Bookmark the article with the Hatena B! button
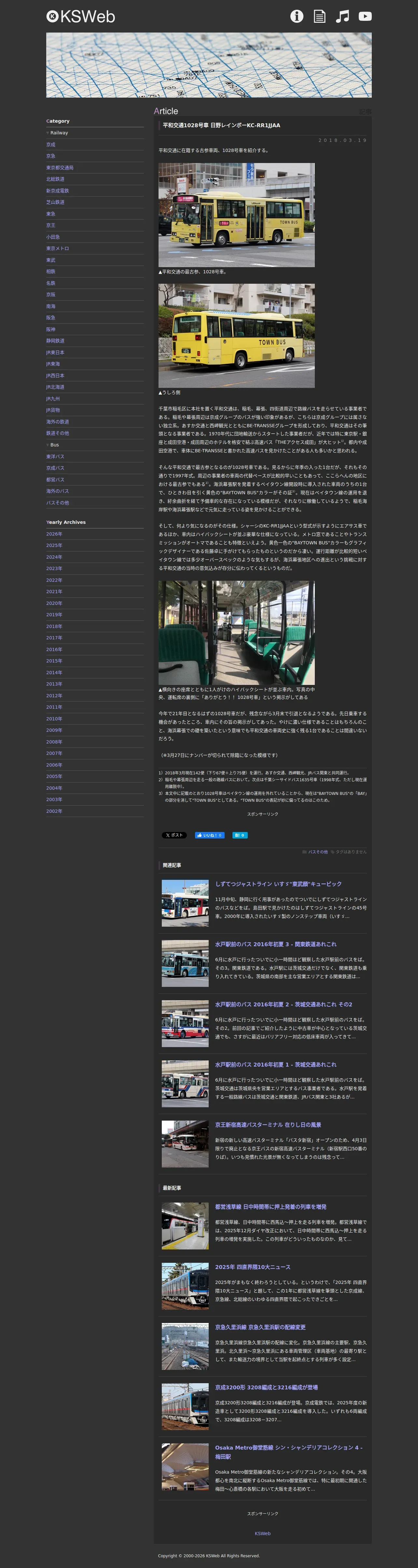418x1568 pixels. tap(240, 835)
